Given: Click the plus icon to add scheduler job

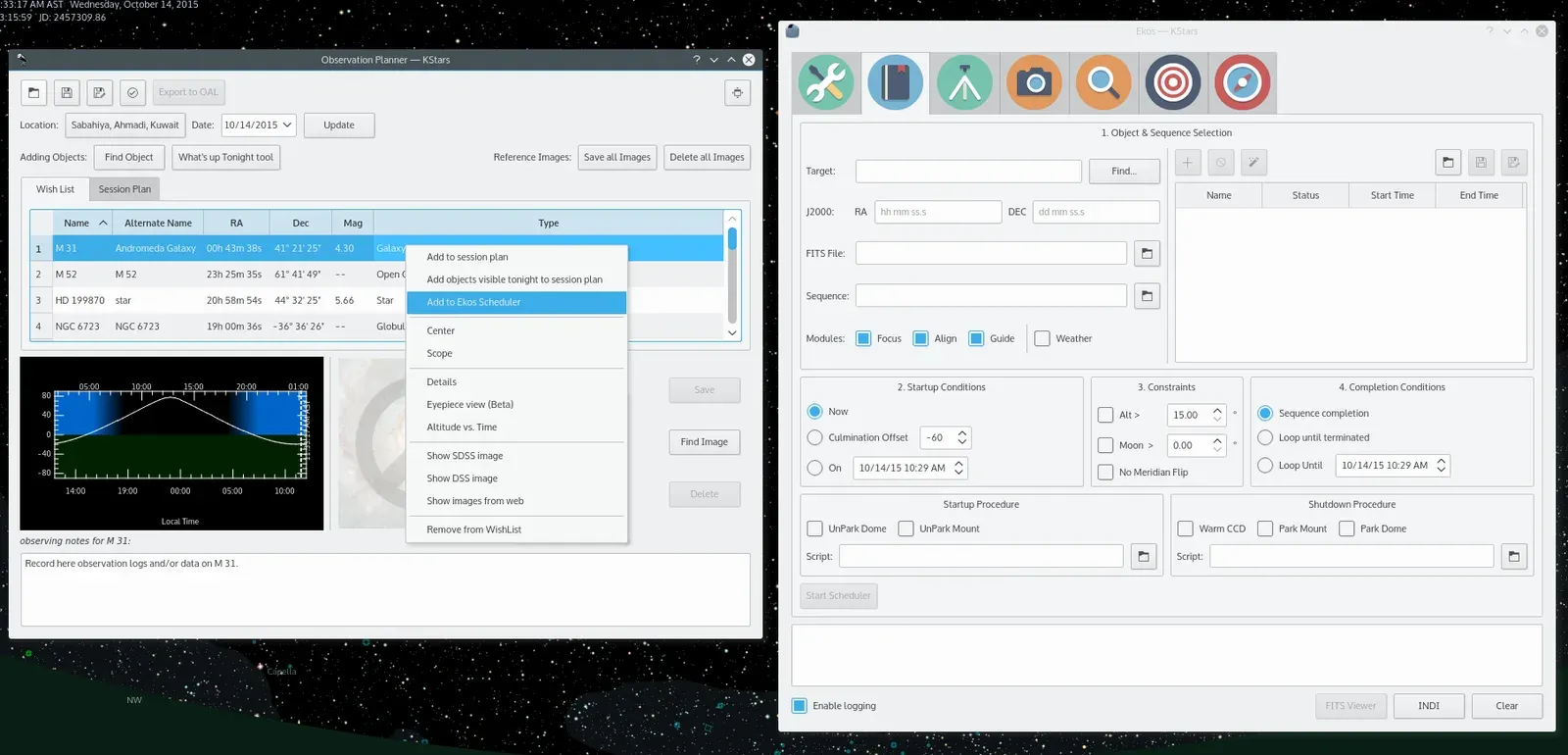Looking at the screenshot, I should point(1187,163).
